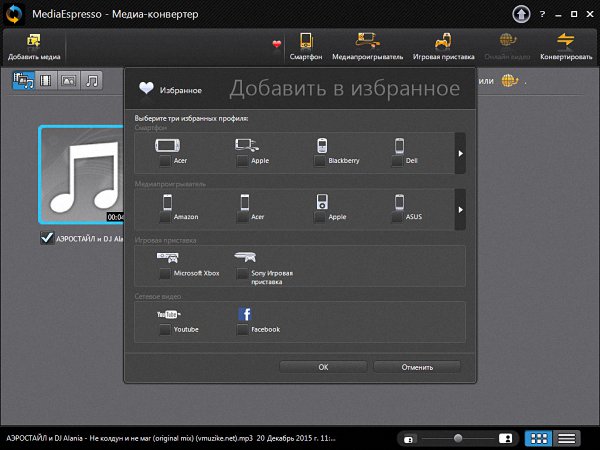This screenshot has width=600, height=450.
Task: Click the Sony console icon
Action: click(x=245, y=257)
